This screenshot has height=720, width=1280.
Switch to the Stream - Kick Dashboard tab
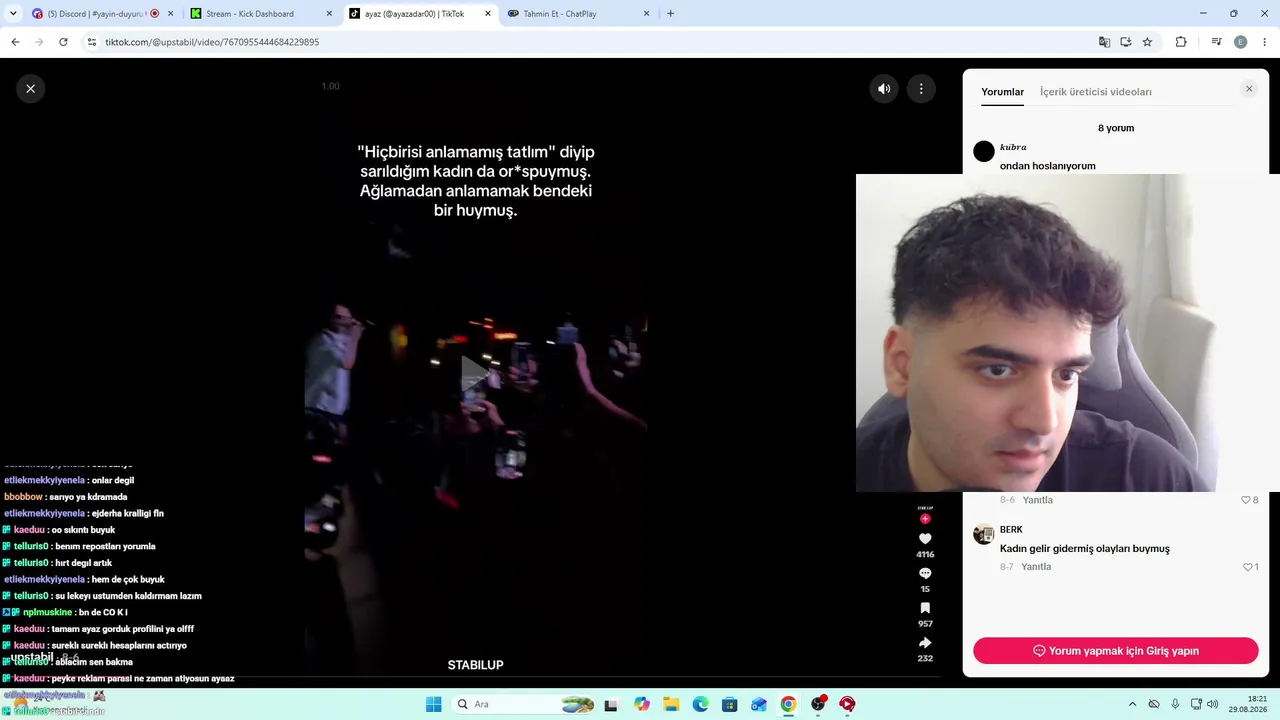(260, 14)
